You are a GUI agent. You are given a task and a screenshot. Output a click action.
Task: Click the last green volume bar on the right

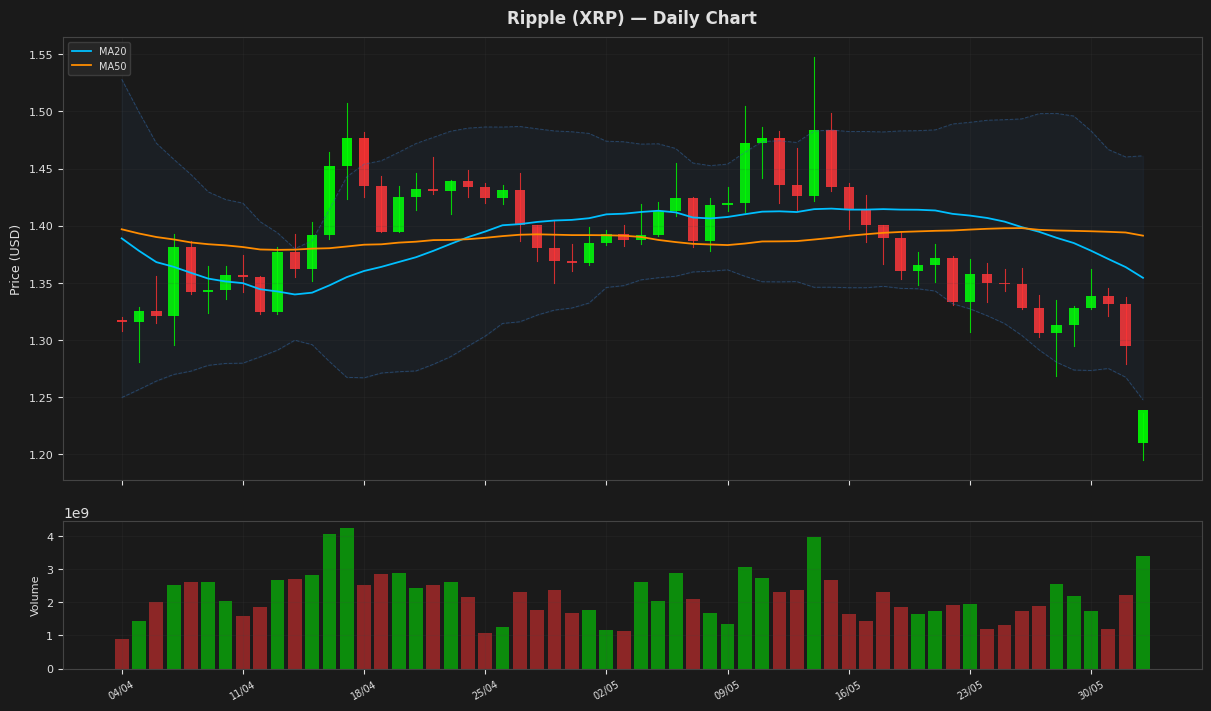coord(1143,613)
